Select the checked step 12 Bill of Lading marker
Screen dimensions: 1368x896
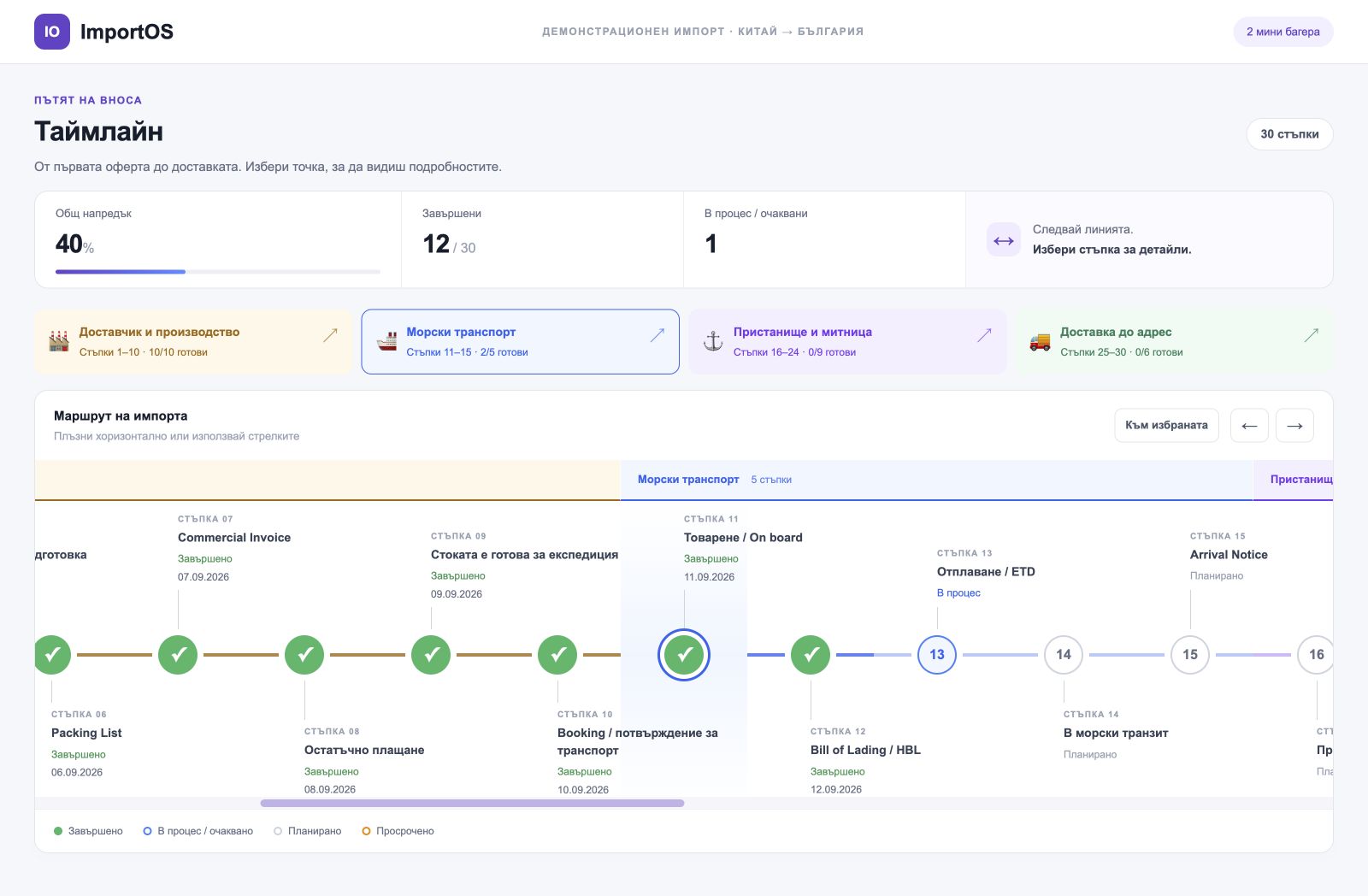click(x=811, y=655)
